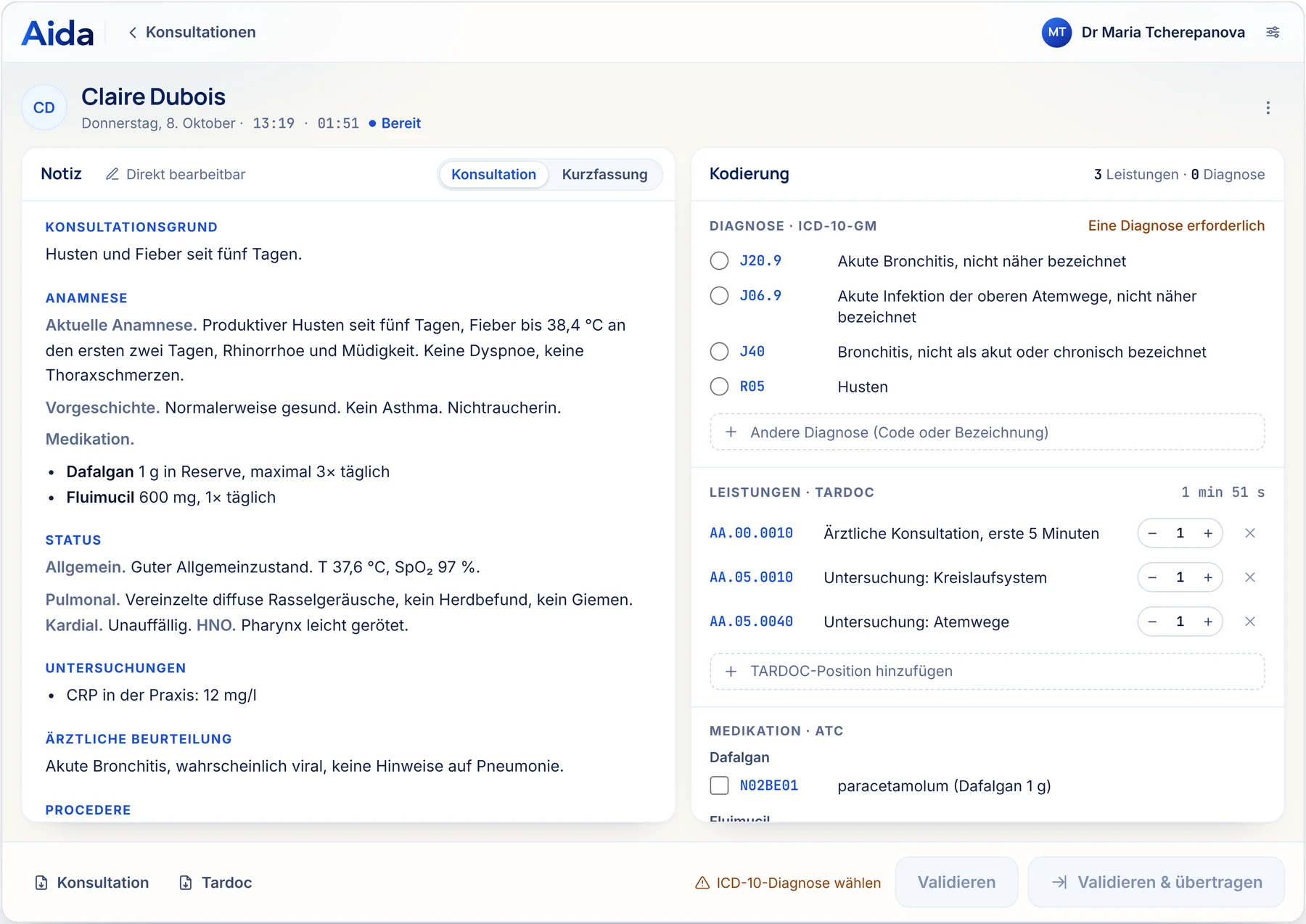Click the KONSULTATIONSGRUND heading

(131, 227)
